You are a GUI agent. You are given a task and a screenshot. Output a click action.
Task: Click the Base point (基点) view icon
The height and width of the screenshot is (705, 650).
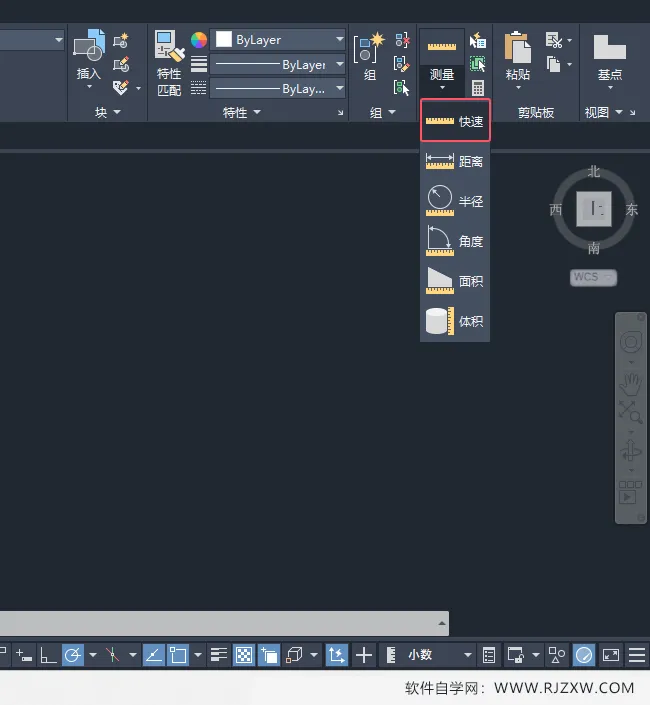pos(610,47)
